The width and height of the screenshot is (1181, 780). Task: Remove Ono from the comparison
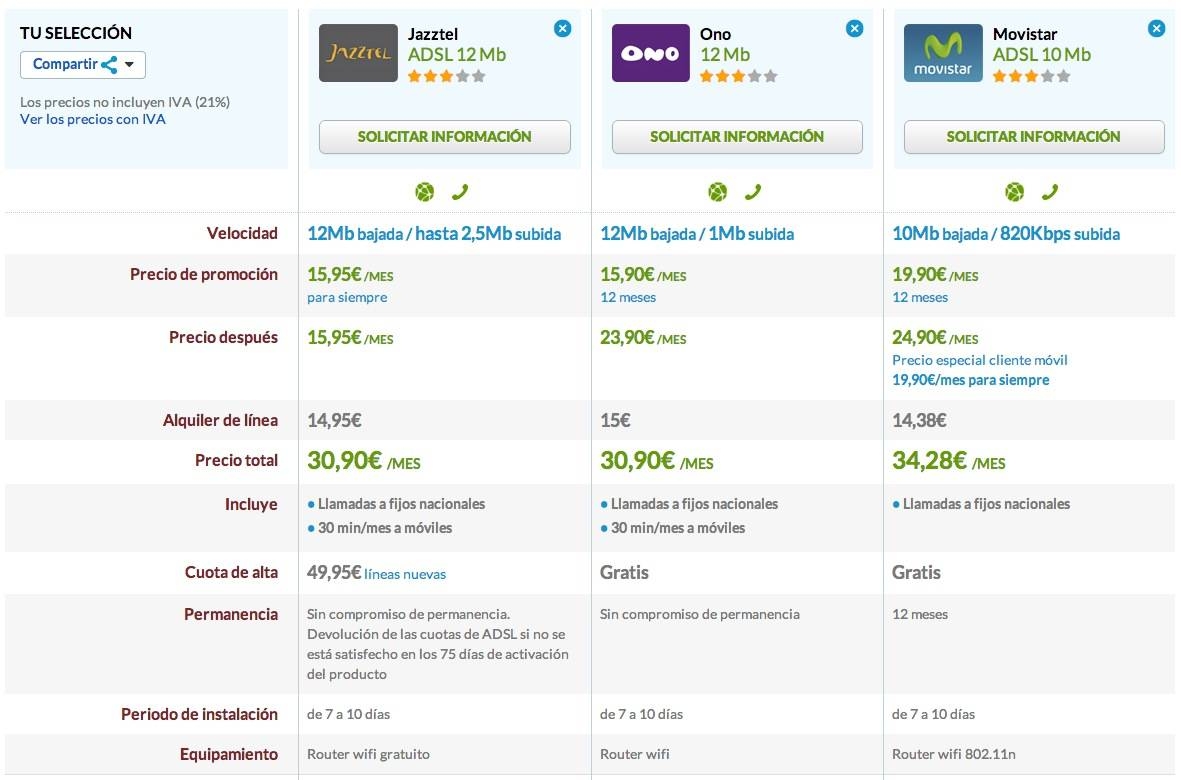tap(854, 29)
